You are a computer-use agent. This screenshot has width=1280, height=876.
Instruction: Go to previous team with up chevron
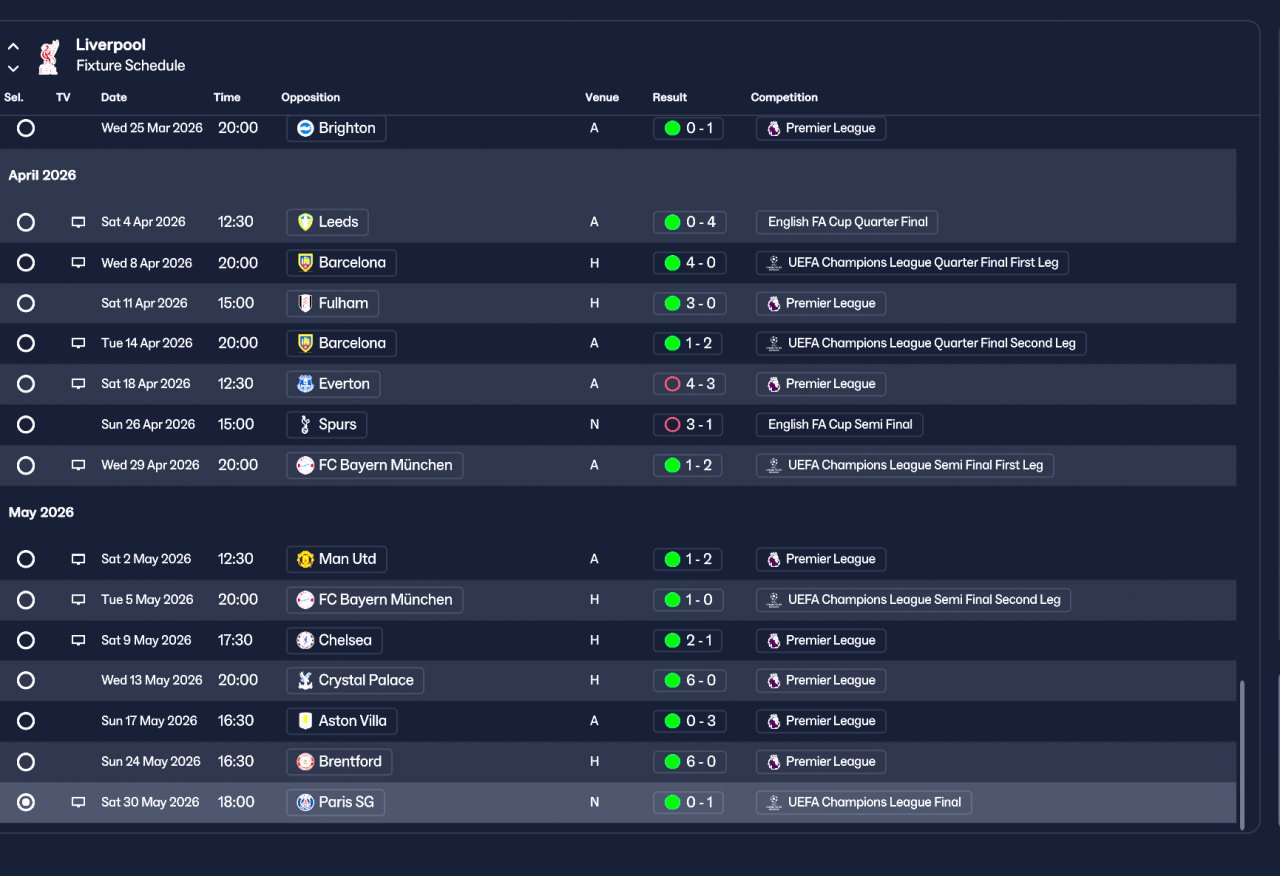click(13, 46)
